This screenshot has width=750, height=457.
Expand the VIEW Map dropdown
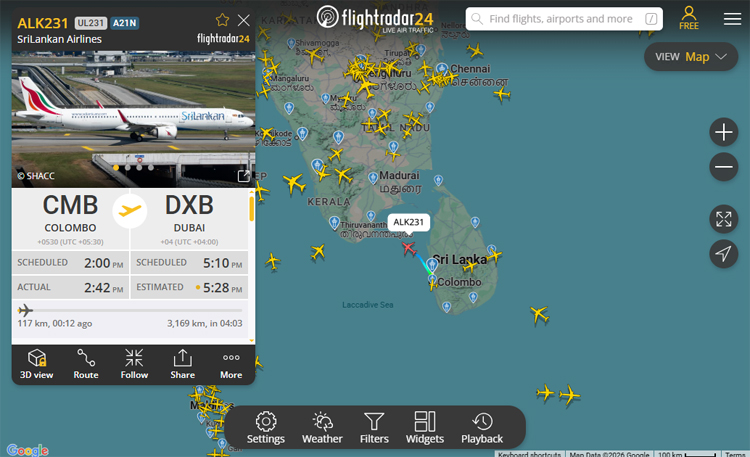coord(691,57)
